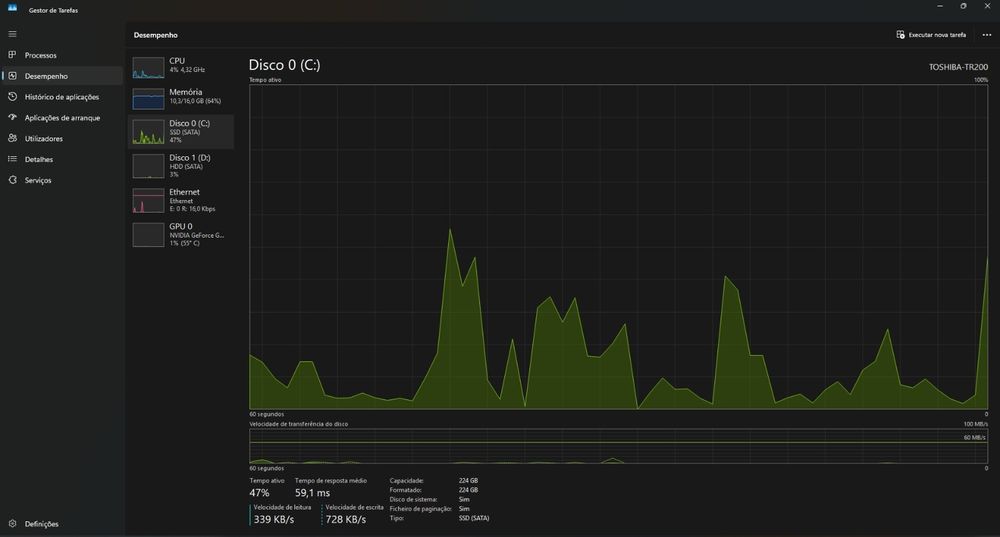The height and width of the screenshot is (537, 1000).
Task: Choose Disco 1 (D:) HDD entry
Action: (181, 166)
